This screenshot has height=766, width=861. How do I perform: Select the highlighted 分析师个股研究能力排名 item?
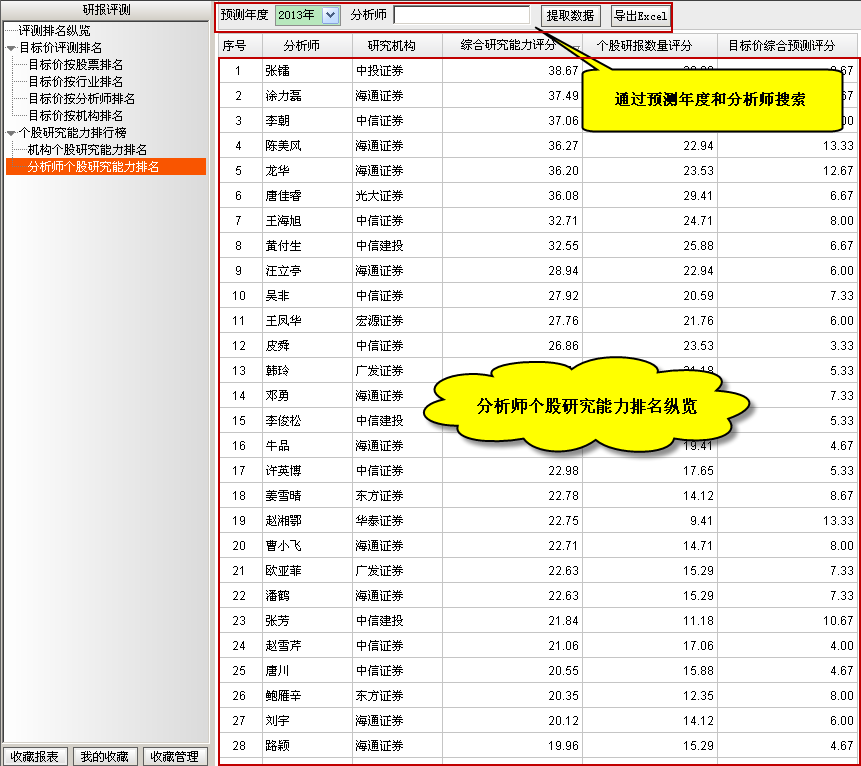(93, 167)
